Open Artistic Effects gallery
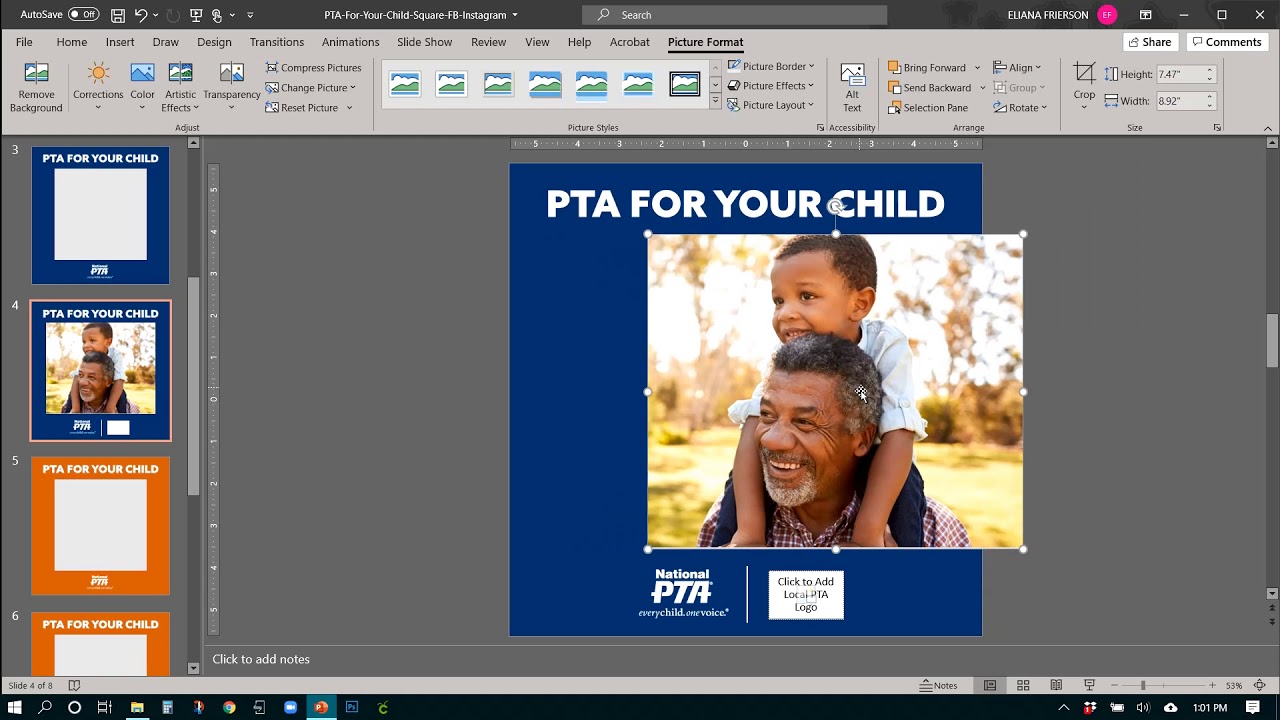This screenshot has width=1280, height=720. [x=180, y=88]
